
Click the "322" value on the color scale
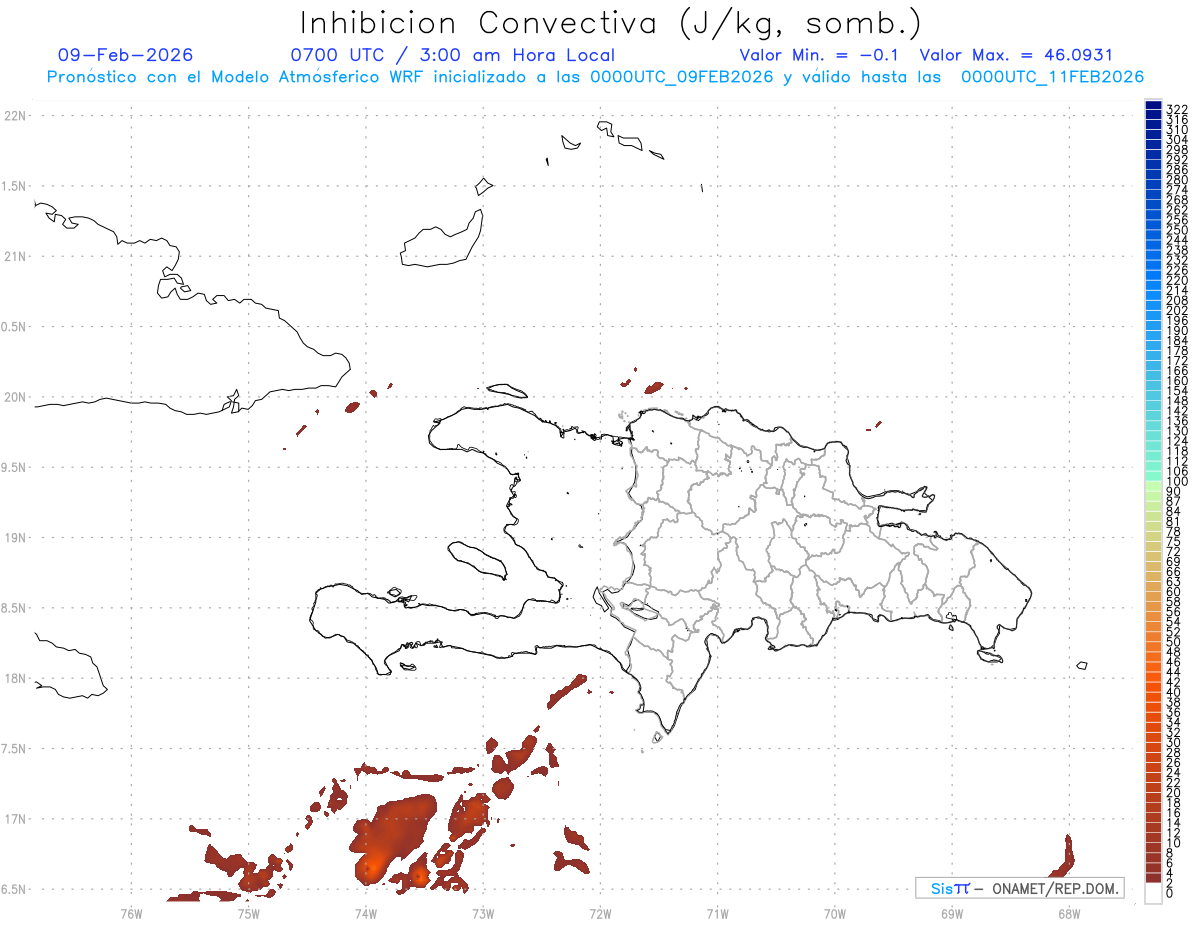click(x=1177, y=109)
